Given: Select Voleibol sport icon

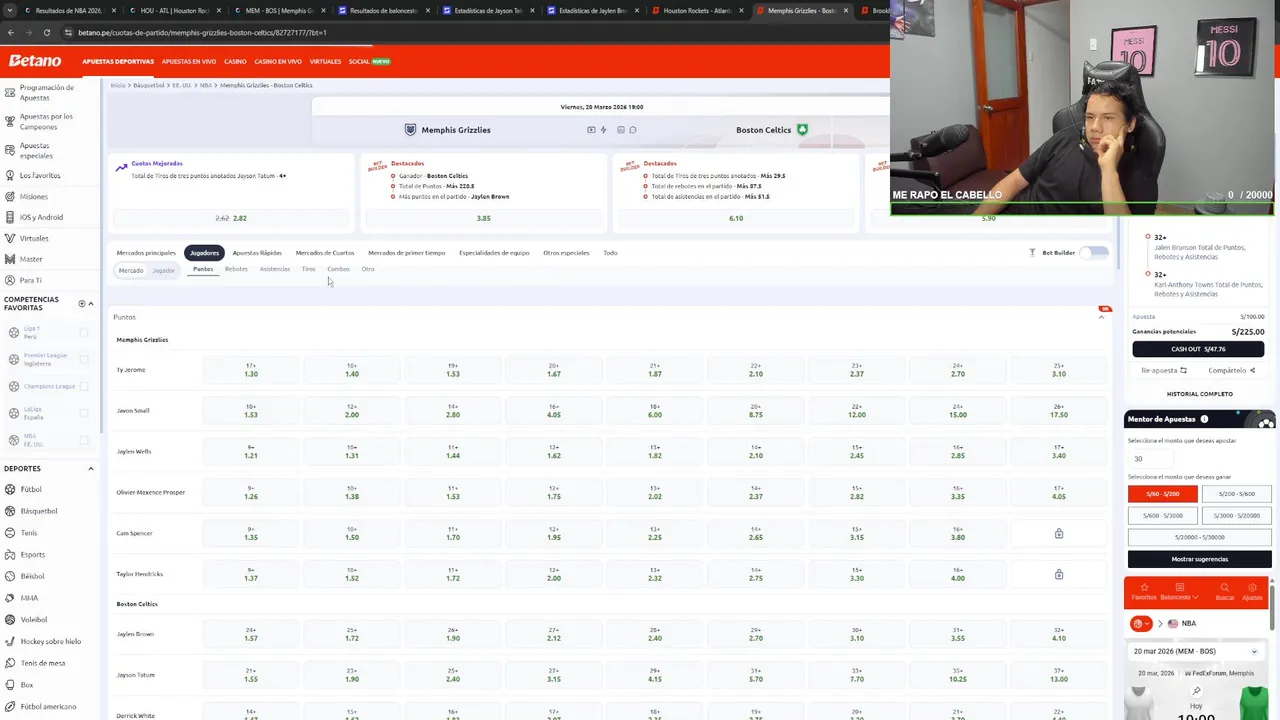Looking at the screenshot, I should [10, 619].
